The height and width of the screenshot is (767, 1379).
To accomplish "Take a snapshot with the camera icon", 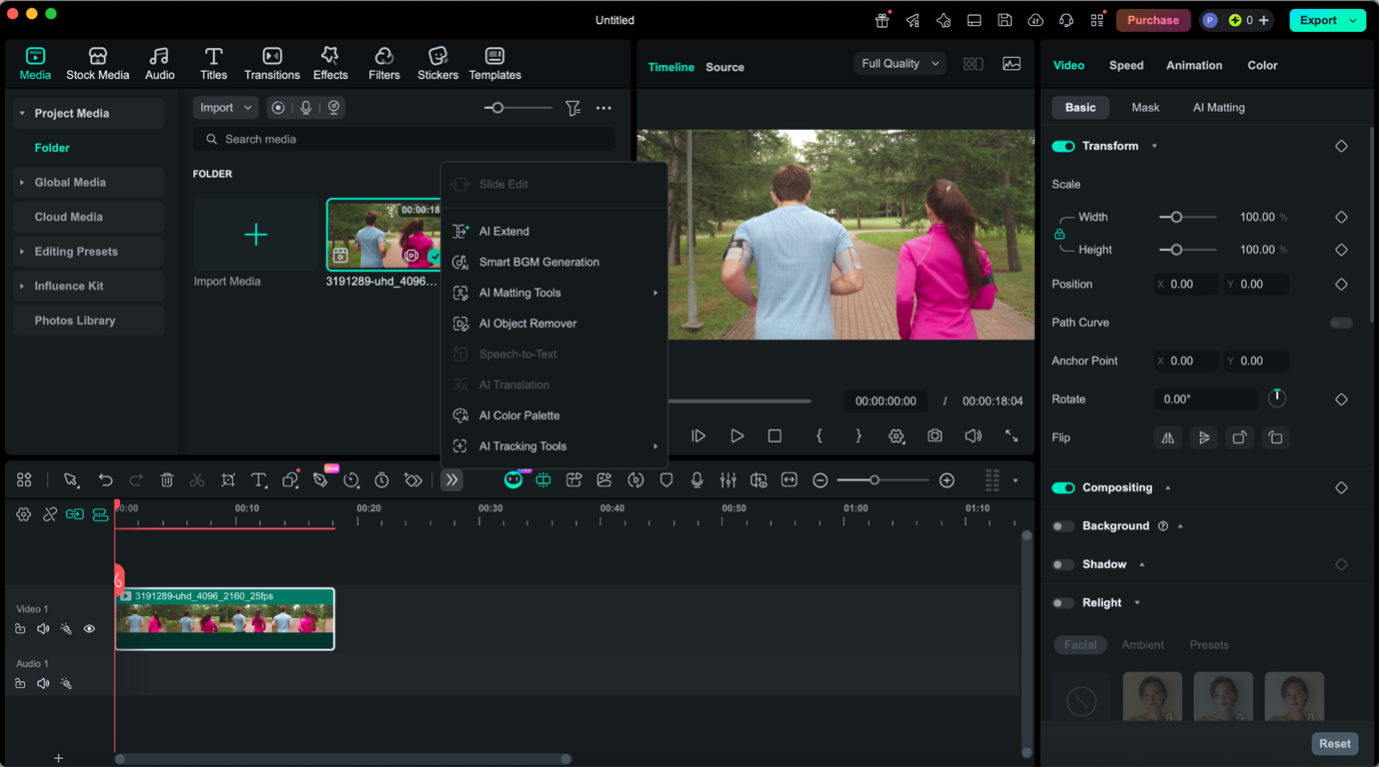I will (x=934, y=436).
